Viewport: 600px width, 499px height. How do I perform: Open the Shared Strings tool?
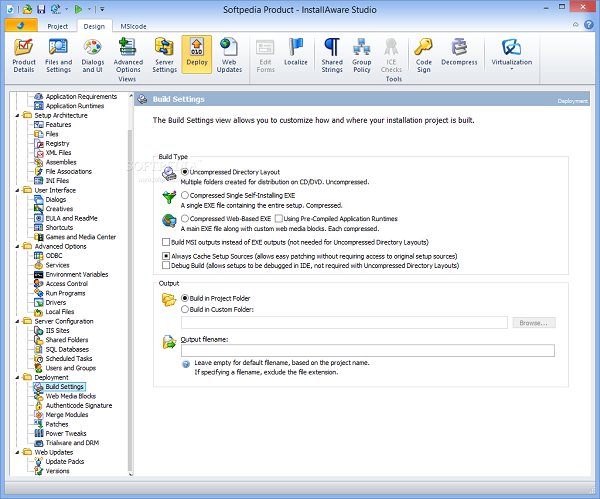331,56
